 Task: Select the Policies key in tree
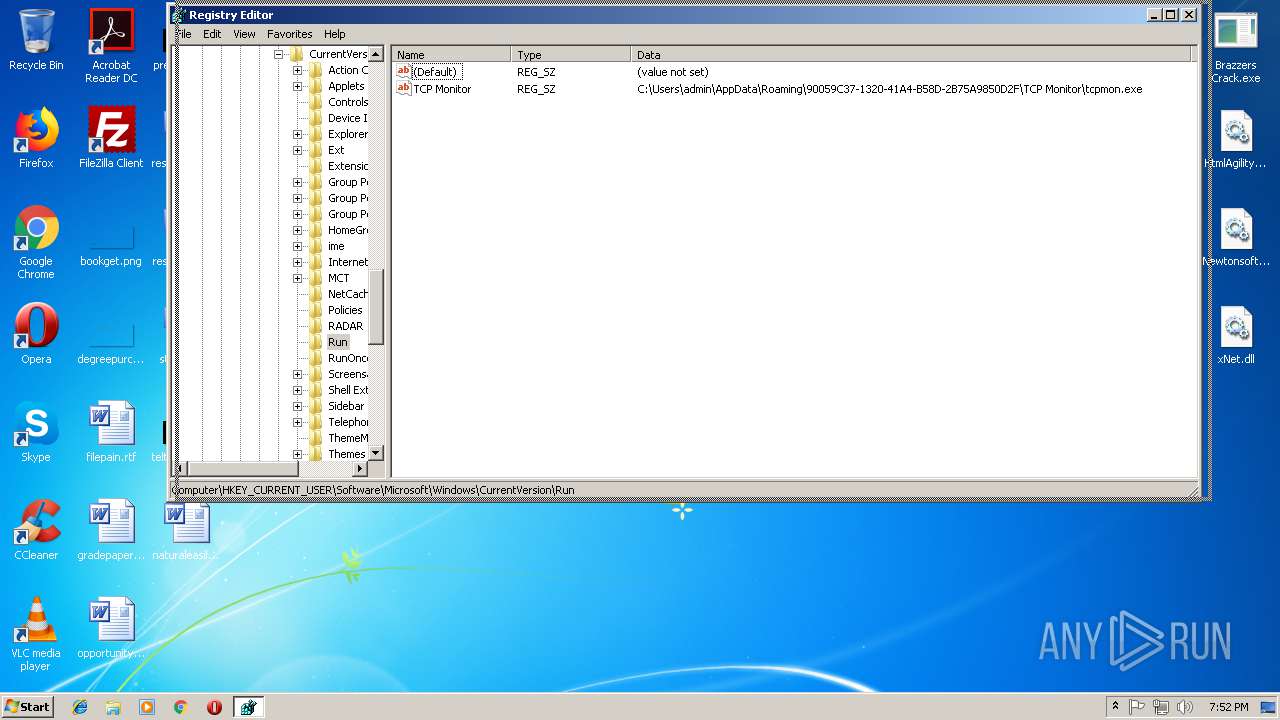click(345, 310)
